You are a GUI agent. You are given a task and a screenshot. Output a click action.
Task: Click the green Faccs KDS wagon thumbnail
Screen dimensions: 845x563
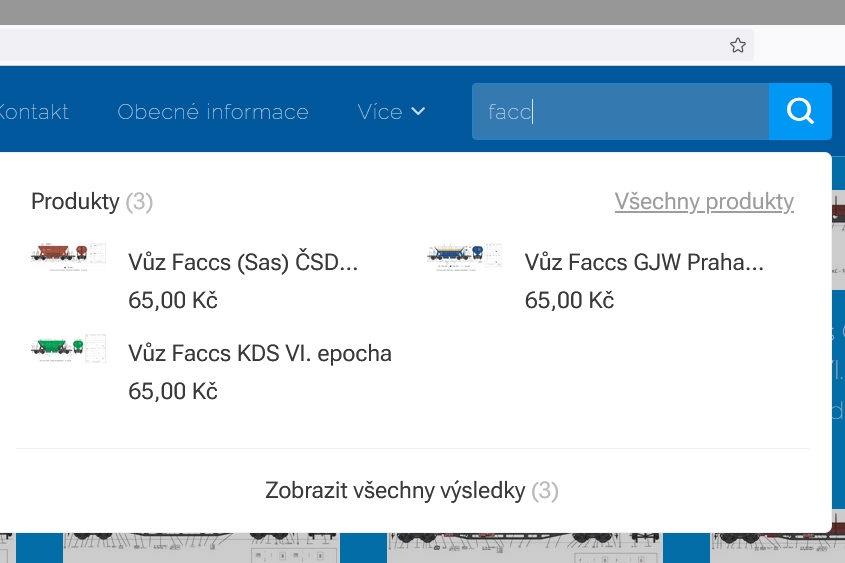(x=68, y=347)
